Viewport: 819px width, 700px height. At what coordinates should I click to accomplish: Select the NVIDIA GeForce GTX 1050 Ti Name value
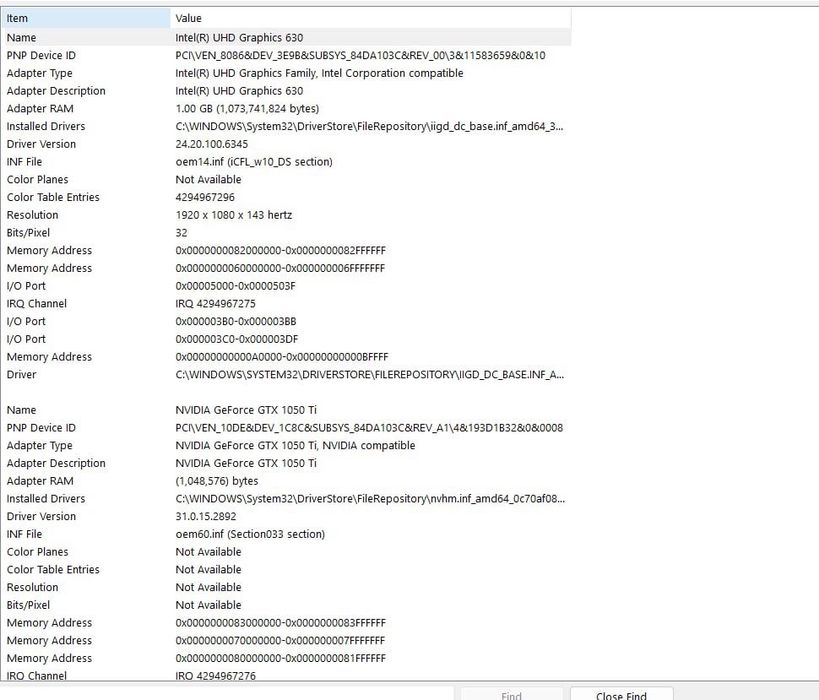click(246, 410)
